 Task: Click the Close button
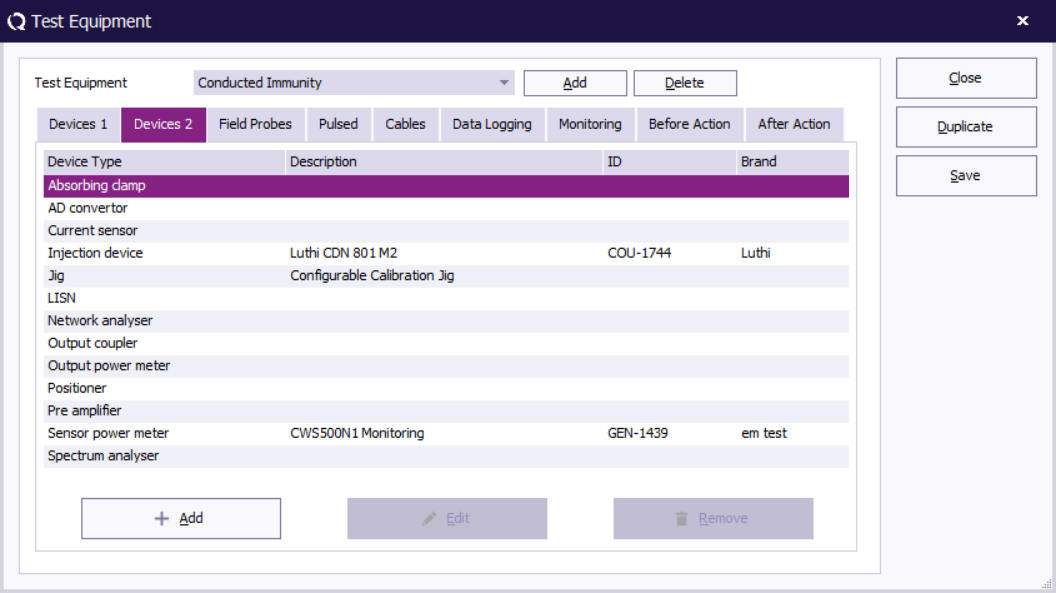pyautogui.click(x=966, y=78)
